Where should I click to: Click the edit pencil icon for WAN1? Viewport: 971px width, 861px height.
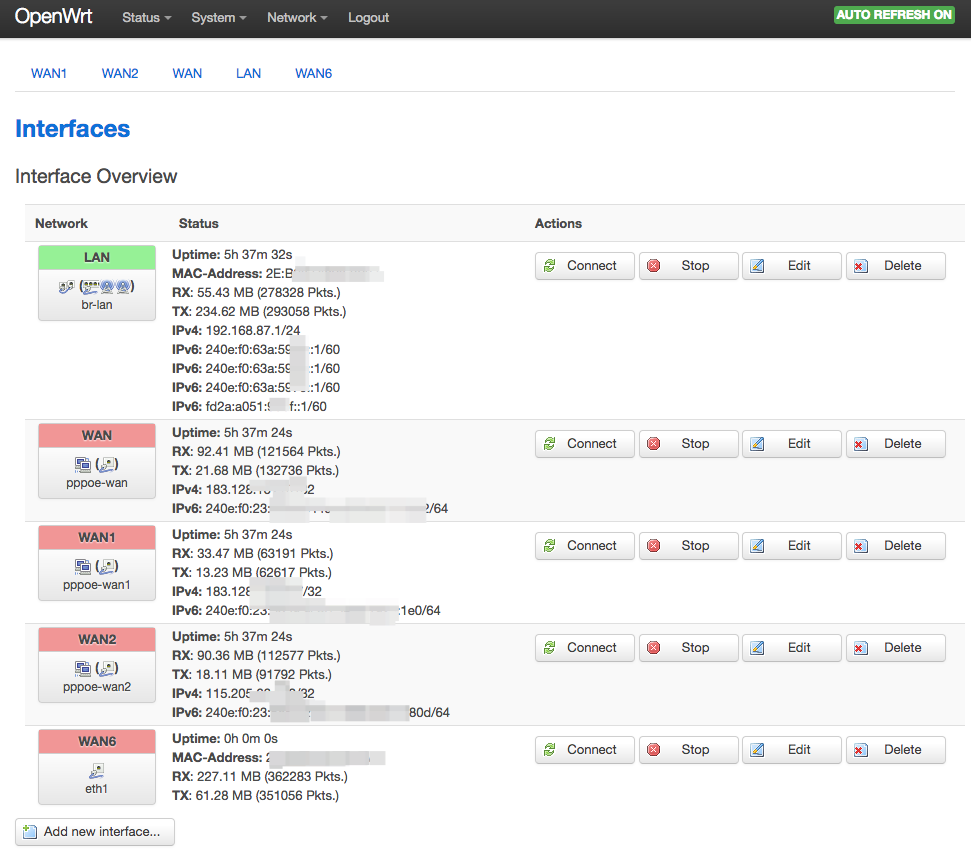pos(757,546)
